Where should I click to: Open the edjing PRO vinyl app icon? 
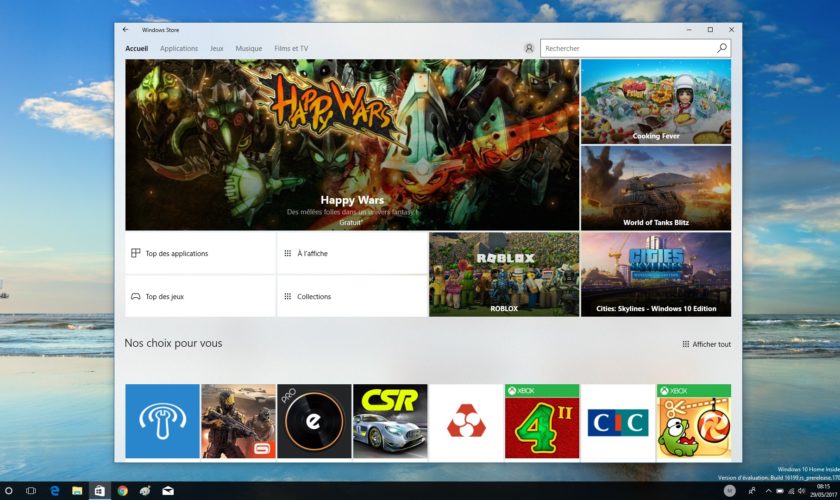(314, 421)
